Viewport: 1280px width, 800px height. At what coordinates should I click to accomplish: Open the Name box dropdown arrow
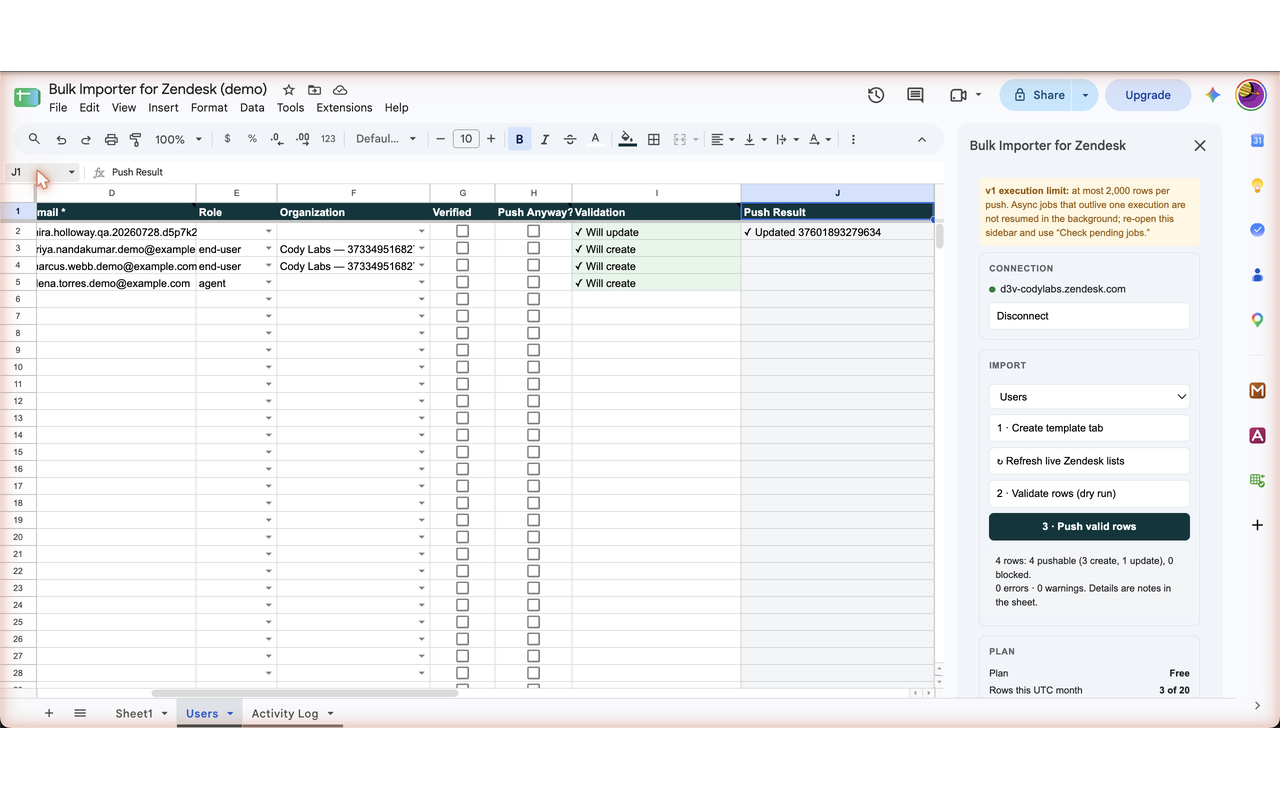(71, 172)
